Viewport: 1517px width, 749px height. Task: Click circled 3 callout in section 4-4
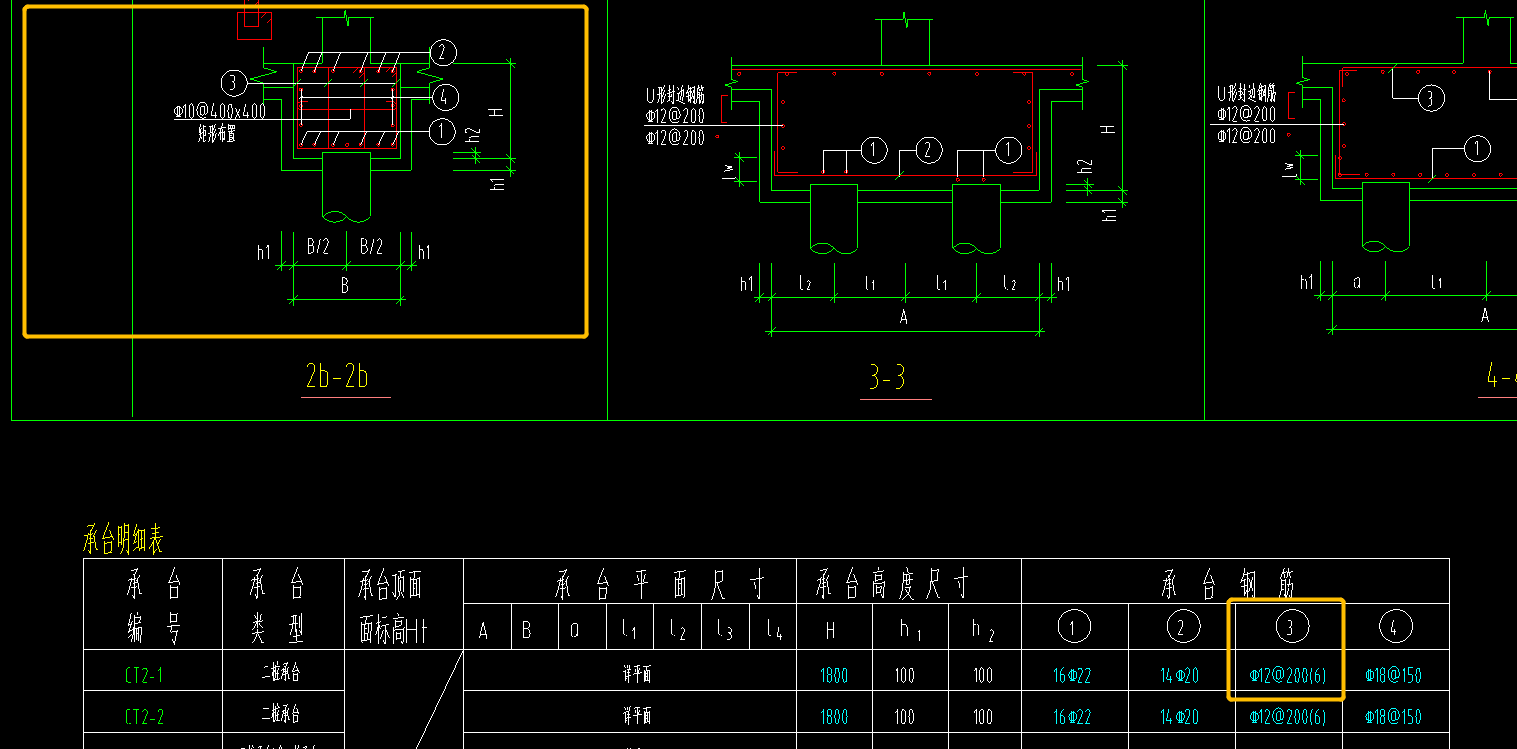click(x=1432, y=98)
